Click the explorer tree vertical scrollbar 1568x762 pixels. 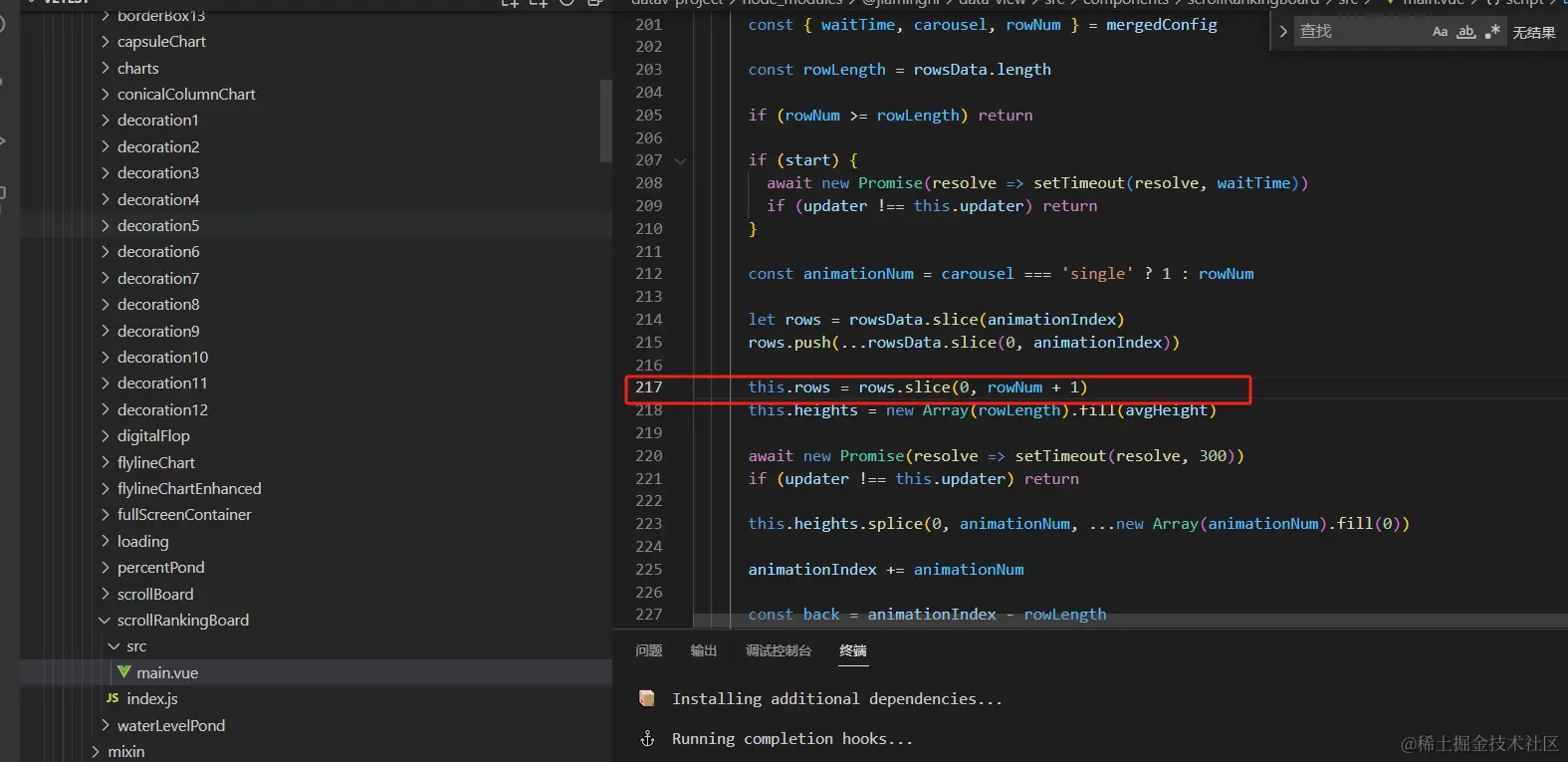tap(606, 121)
